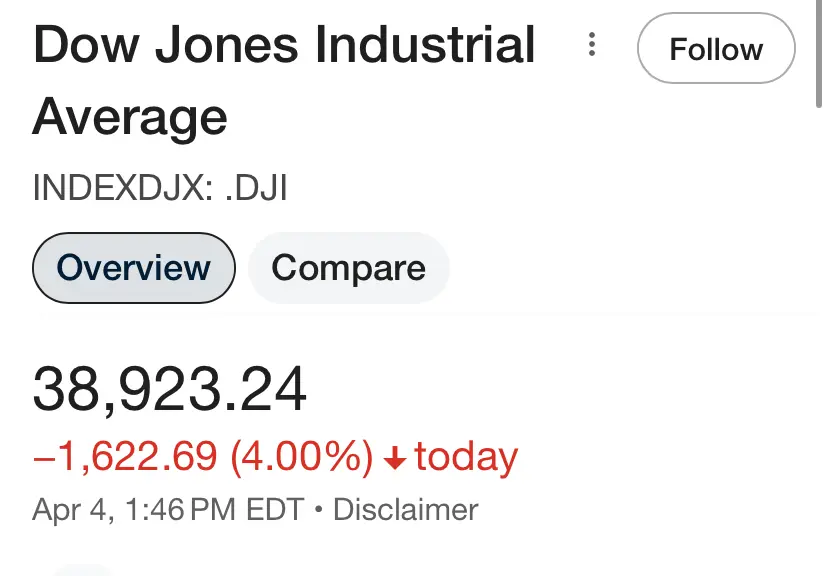Open the Compare tab
The width and height of the screenshot is (828, 576).
[348, 267]
